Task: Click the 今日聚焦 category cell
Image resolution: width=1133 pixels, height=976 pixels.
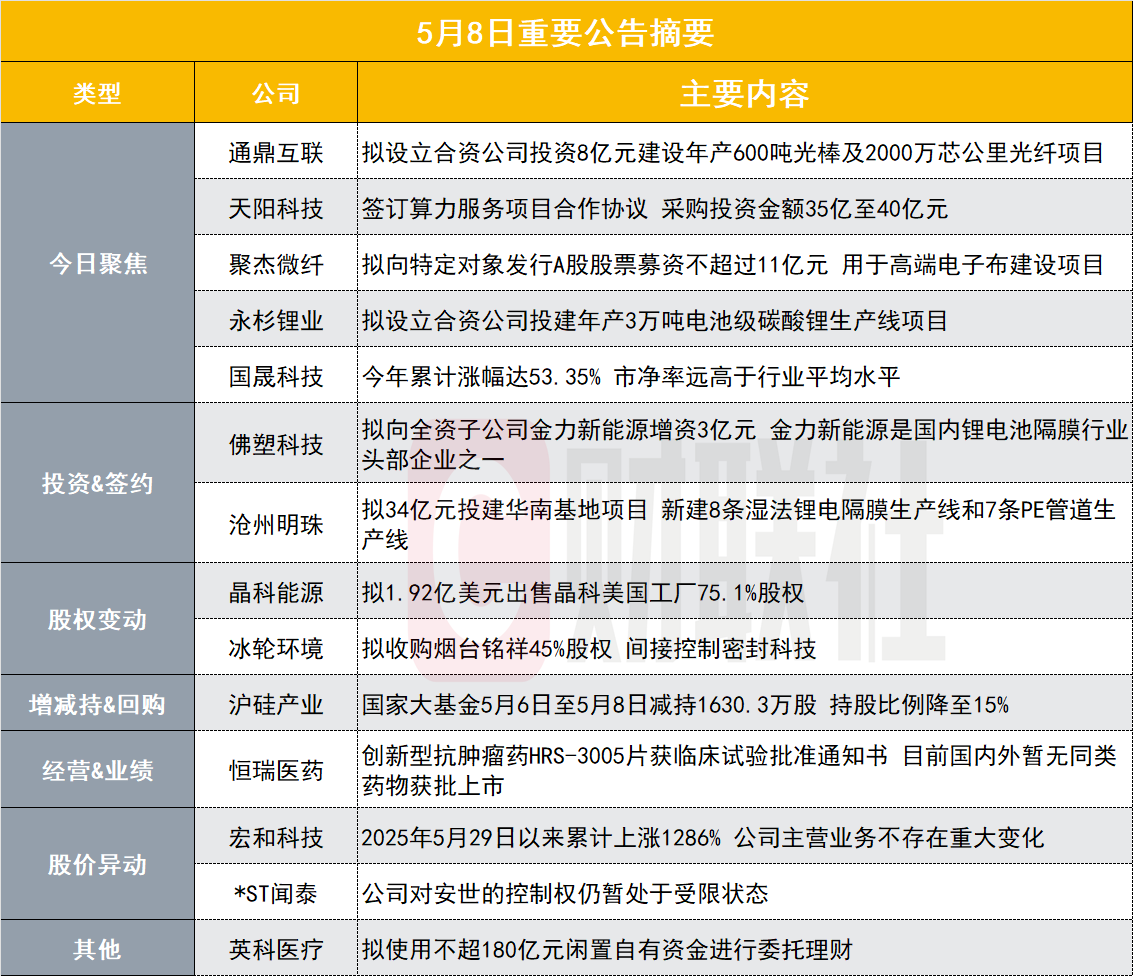Action: (98, 263)
